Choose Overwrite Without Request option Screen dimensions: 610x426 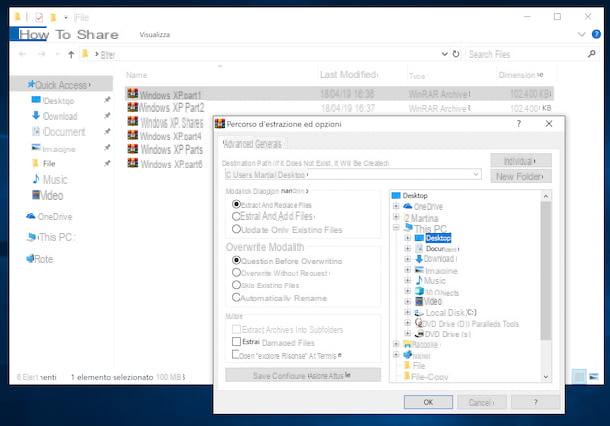[236, 272]
